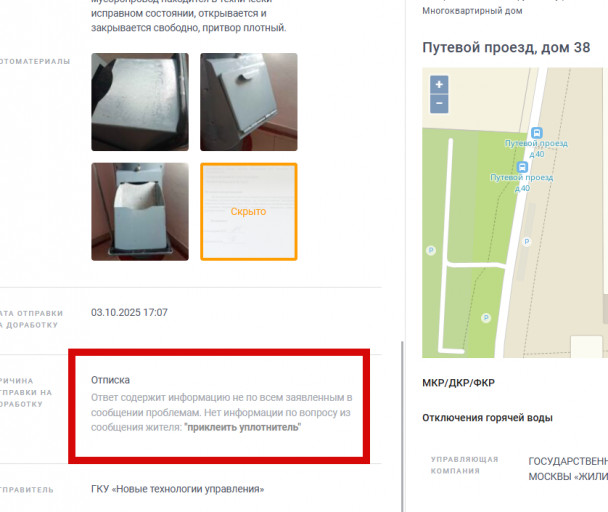Click the management company name ГОСУДАРСТВЕНН...
Image resolution: width=608 pixels, height=512 pixels.
coord(568,462)
